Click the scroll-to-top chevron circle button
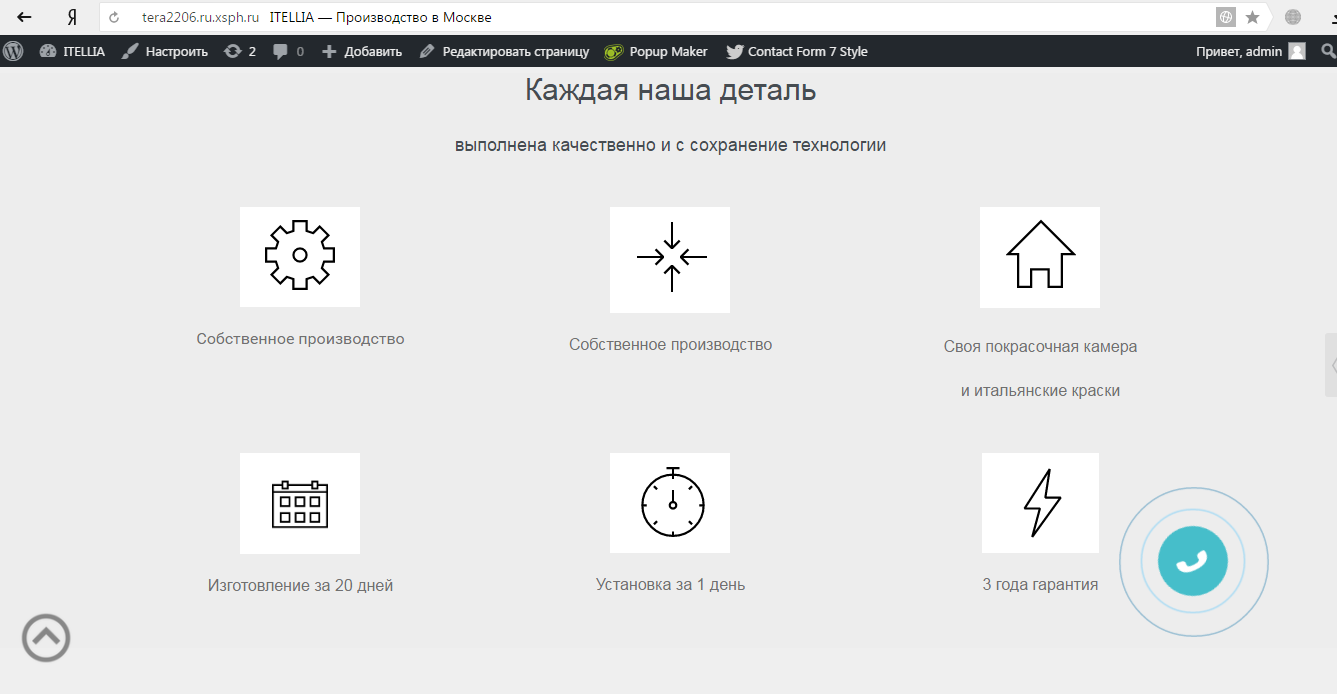This screenshot has height=694, width=1337. click(46, 637)
